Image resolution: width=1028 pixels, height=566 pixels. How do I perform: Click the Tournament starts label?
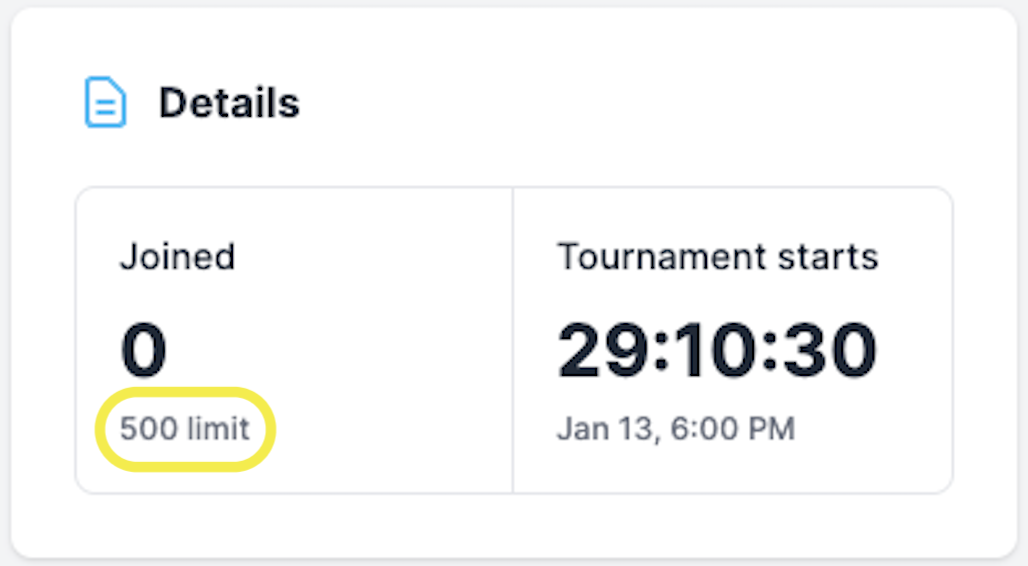[x=717, y=256]
